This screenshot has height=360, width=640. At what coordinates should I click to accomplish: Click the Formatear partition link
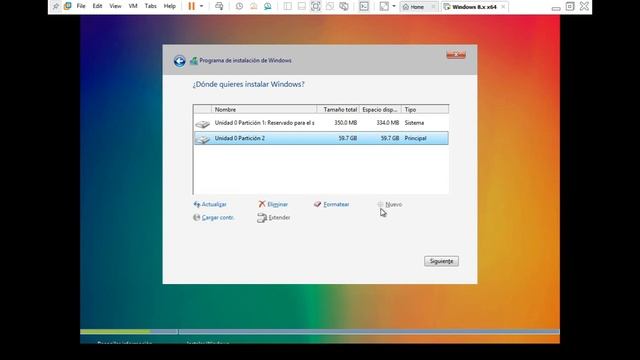click(x=331, y=204)
